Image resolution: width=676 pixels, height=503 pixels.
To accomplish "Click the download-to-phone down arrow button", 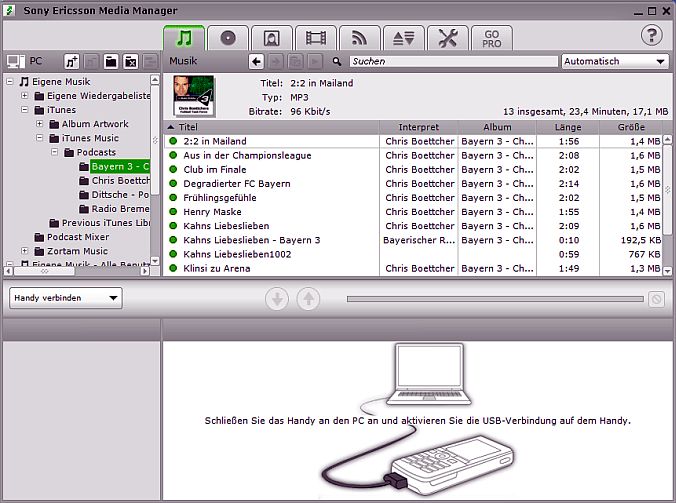I will click(277, 299).
